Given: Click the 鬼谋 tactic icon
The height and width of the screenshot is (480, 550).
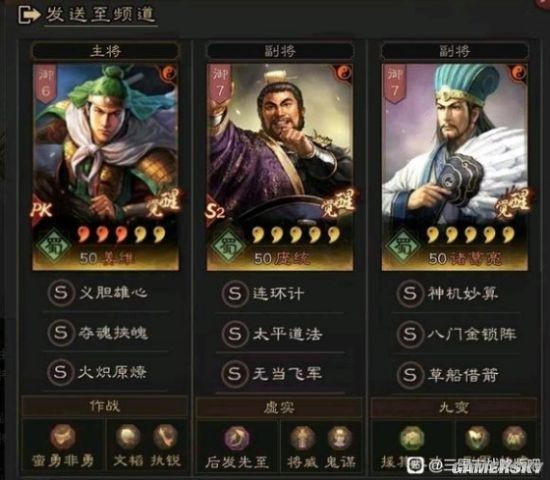Looking at the screenshot, I should (x=339, y=438).
